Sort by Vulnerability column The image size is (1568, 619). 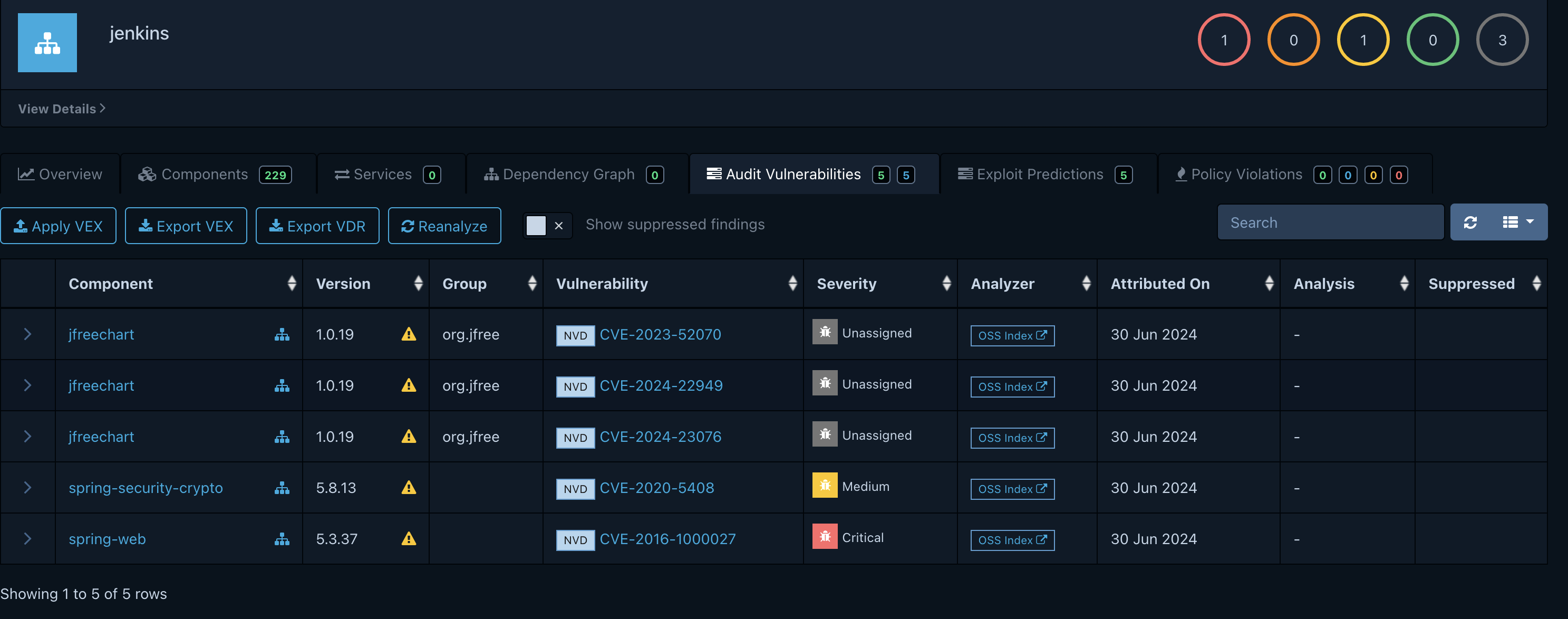click(673, 284)
